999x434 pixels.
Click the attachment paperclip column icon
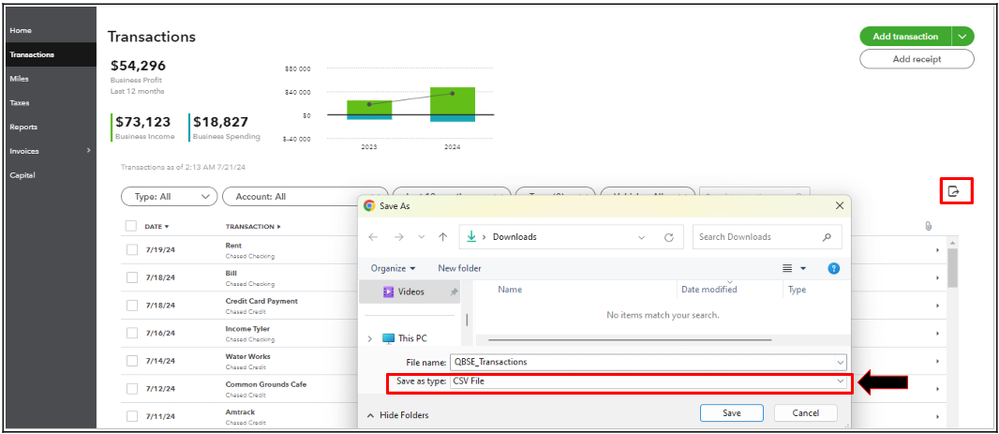tap(928, 226)
